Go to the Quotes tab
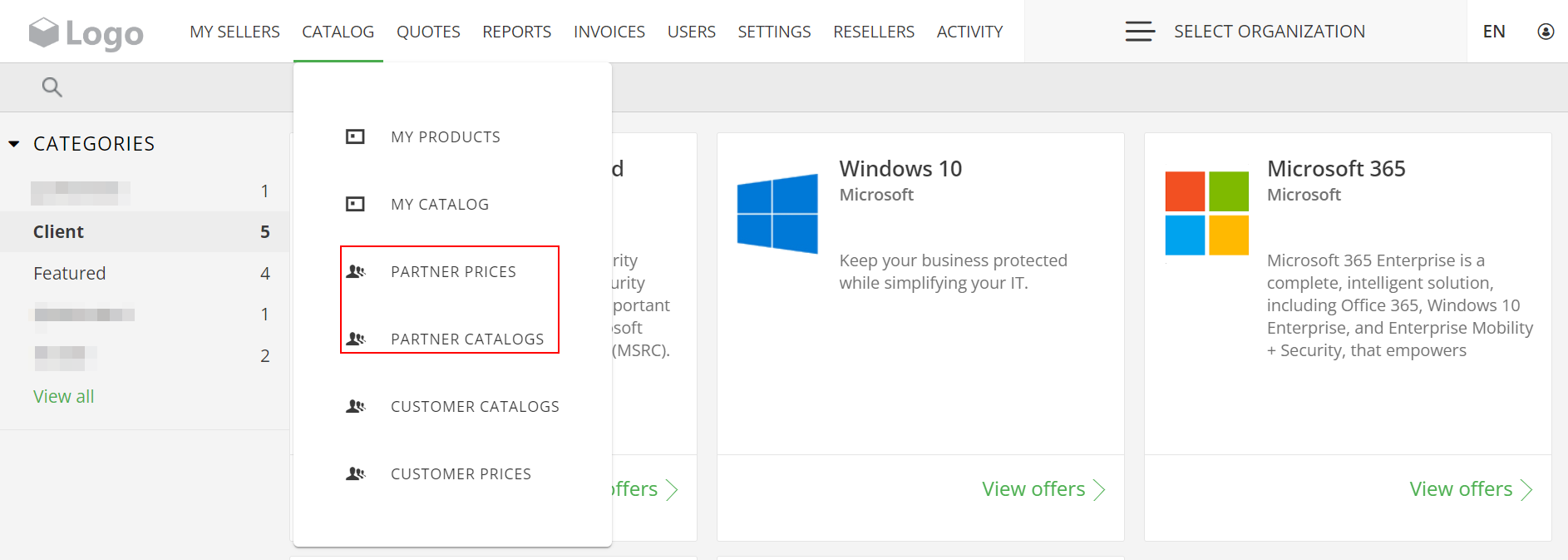The height and width of the screenshot is (560, 1568). click(428, 32)
